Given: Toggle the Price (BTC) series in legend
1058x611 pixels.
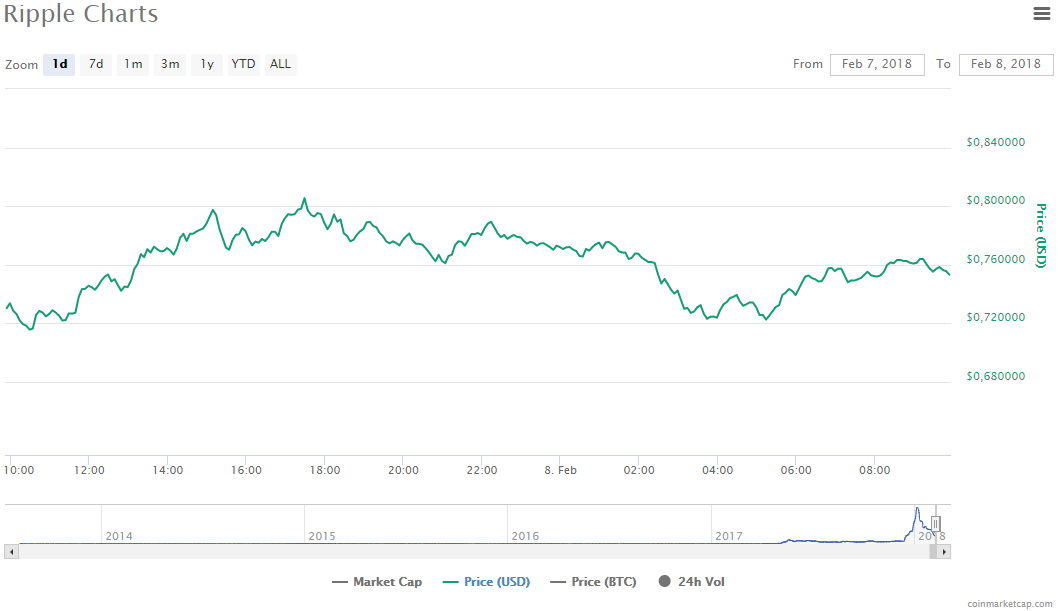Looking at the screenshot, I should 594,581.
